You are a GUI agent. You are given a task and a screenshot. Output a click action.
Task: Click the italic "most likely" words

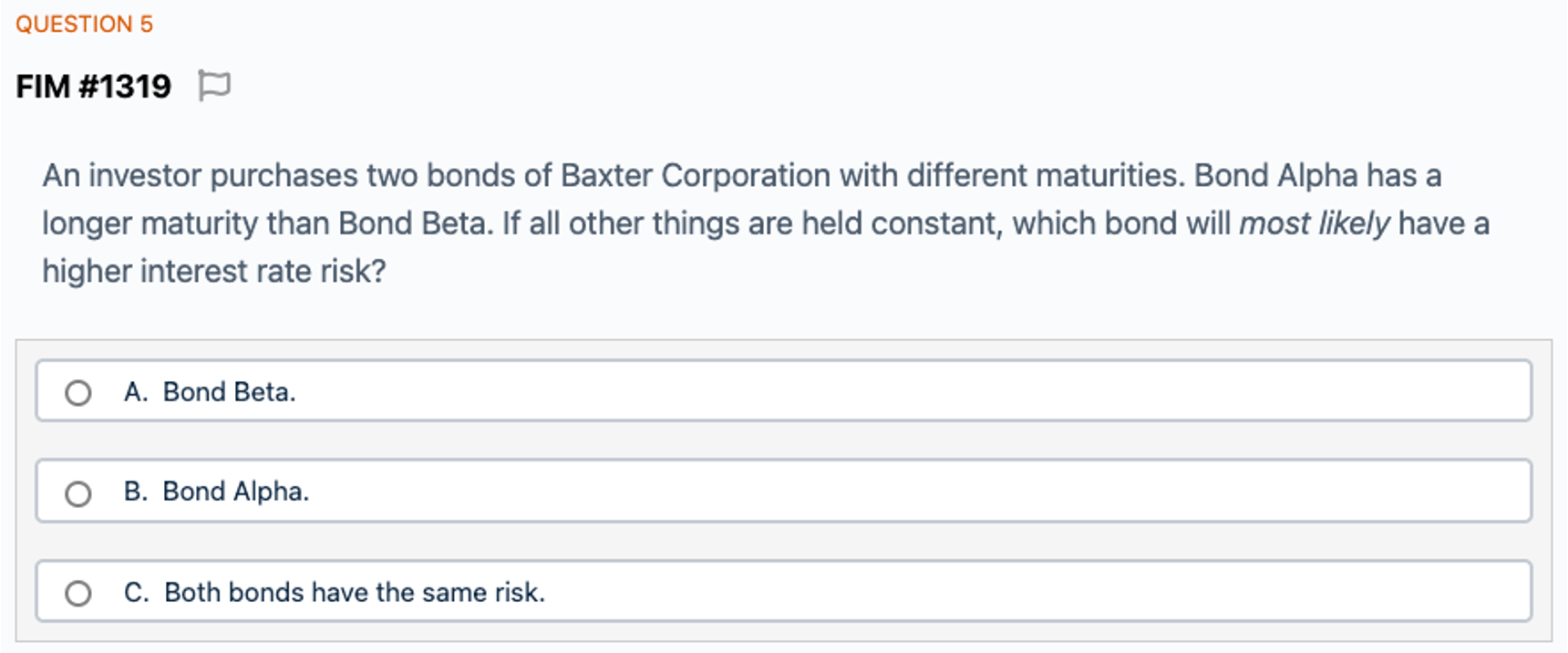click(1314, 223)
